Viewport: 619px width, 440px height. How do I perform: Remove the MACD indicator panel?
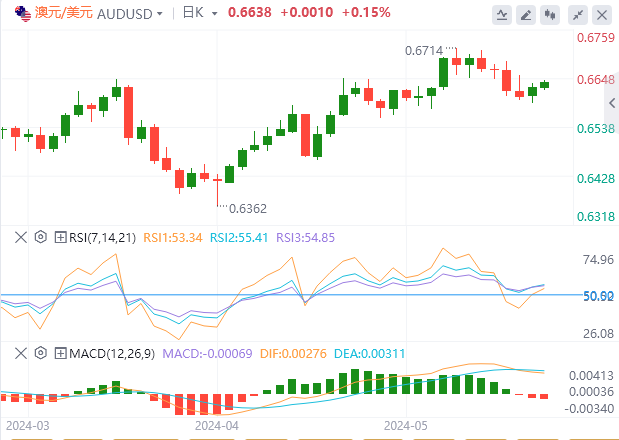20,352
